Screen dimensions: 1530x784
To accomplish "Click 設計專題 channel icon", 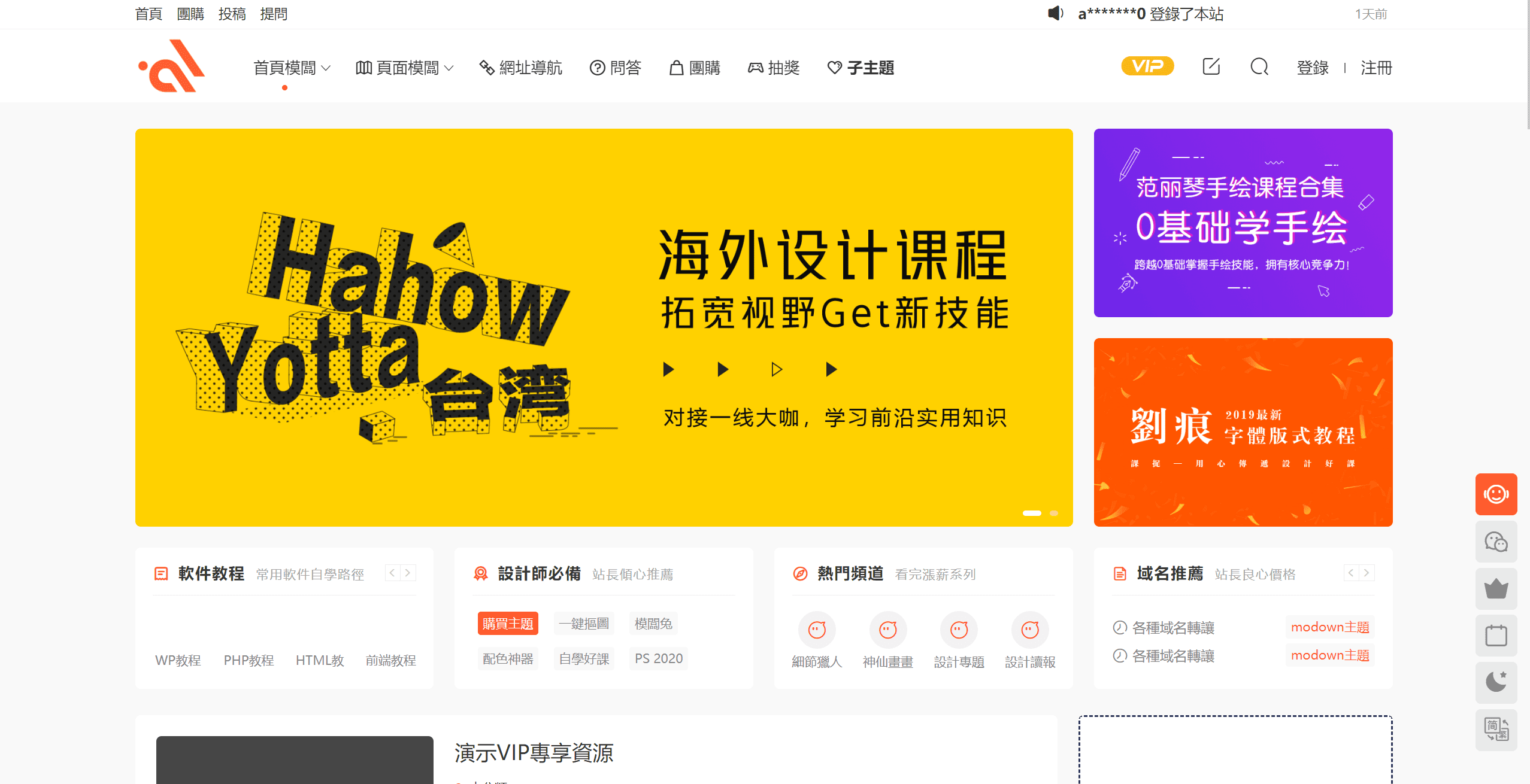I will pos(959,630).
